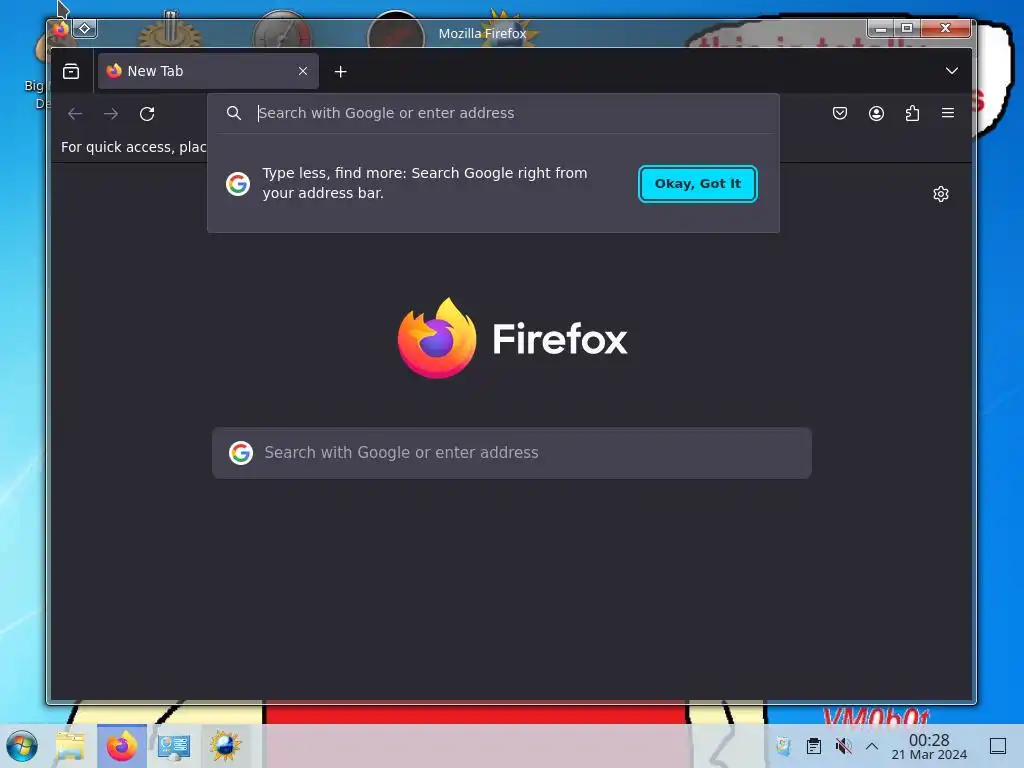1024x768 pixels.
Task: Click Google logo in address bar tip
Action: tap(238, 184)
